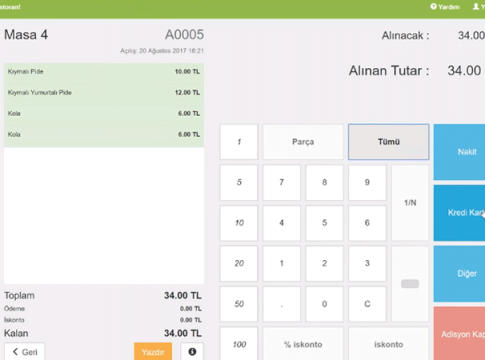Viewport: 485px width, 360px height.
Task: Pay with Nakit cash button
Action: (459, 152)
